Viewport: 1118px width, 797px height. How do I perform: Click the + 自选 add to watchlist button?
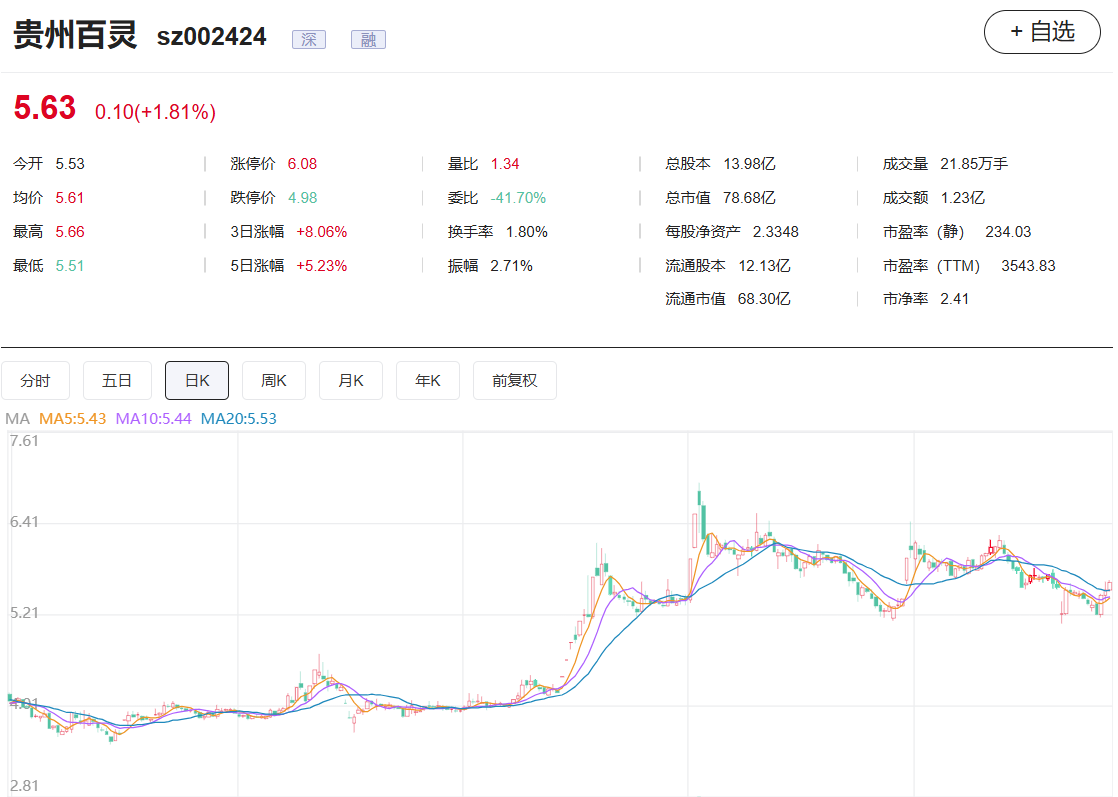click(x=1042, y=32)
